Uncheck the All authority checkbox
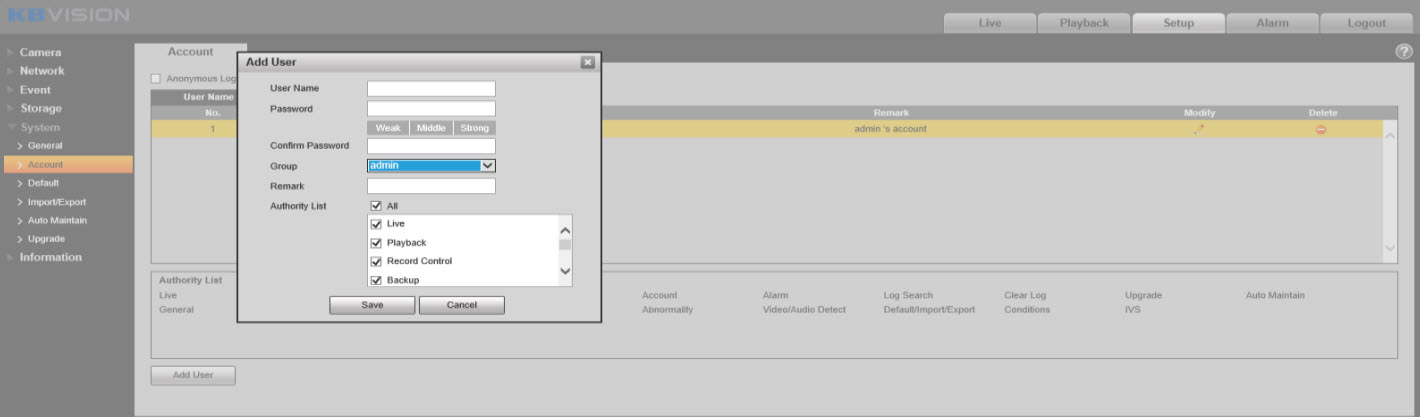 tap(377, 206)
